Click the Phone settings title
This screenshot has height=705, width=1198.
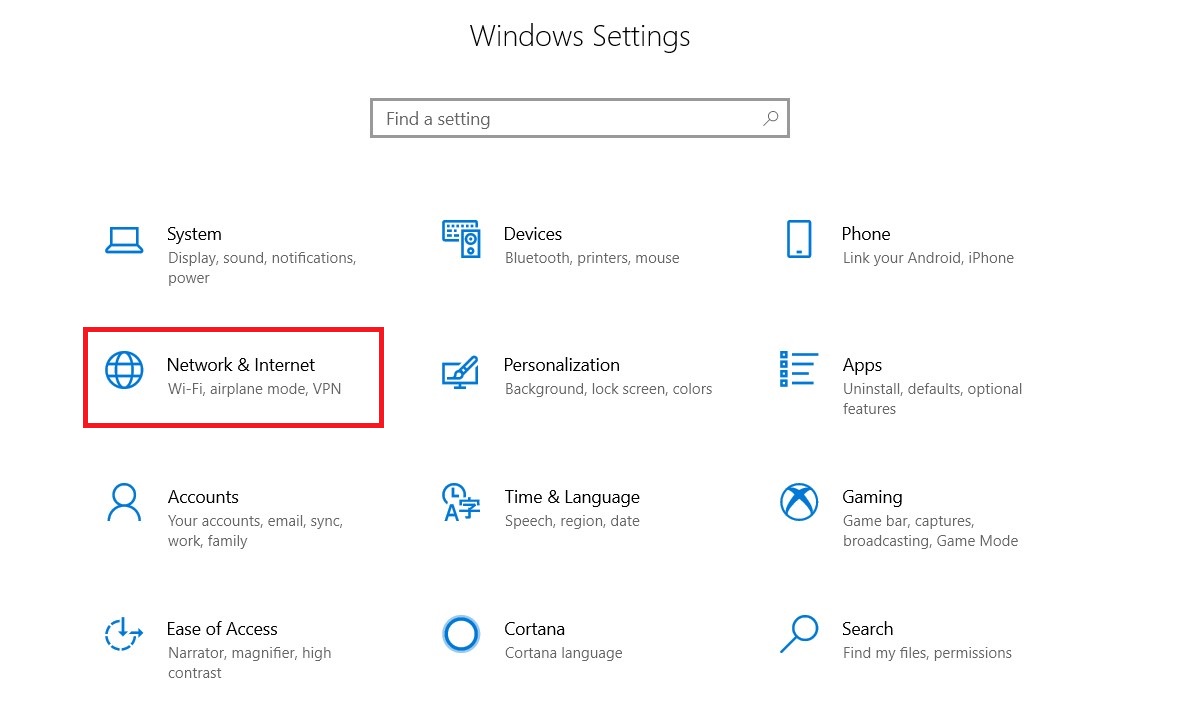point(866,234)
